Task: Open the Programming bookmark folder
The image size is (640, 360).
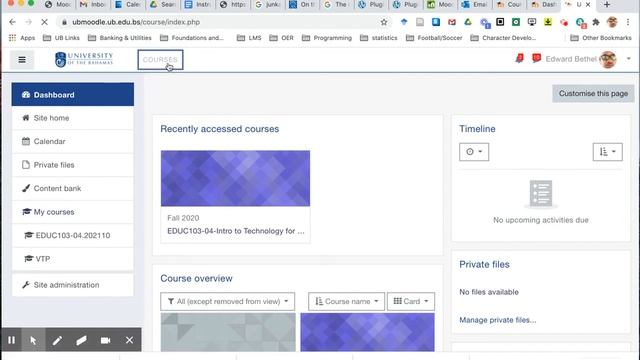Action: (327, 38)
